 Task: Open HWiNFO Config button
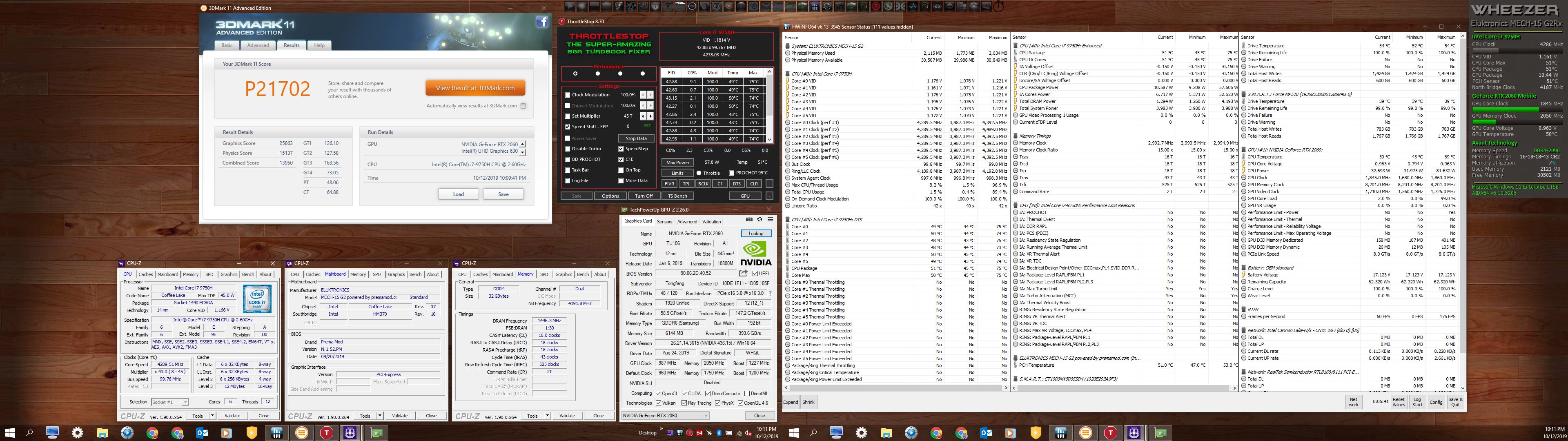tap(1436, 402)
